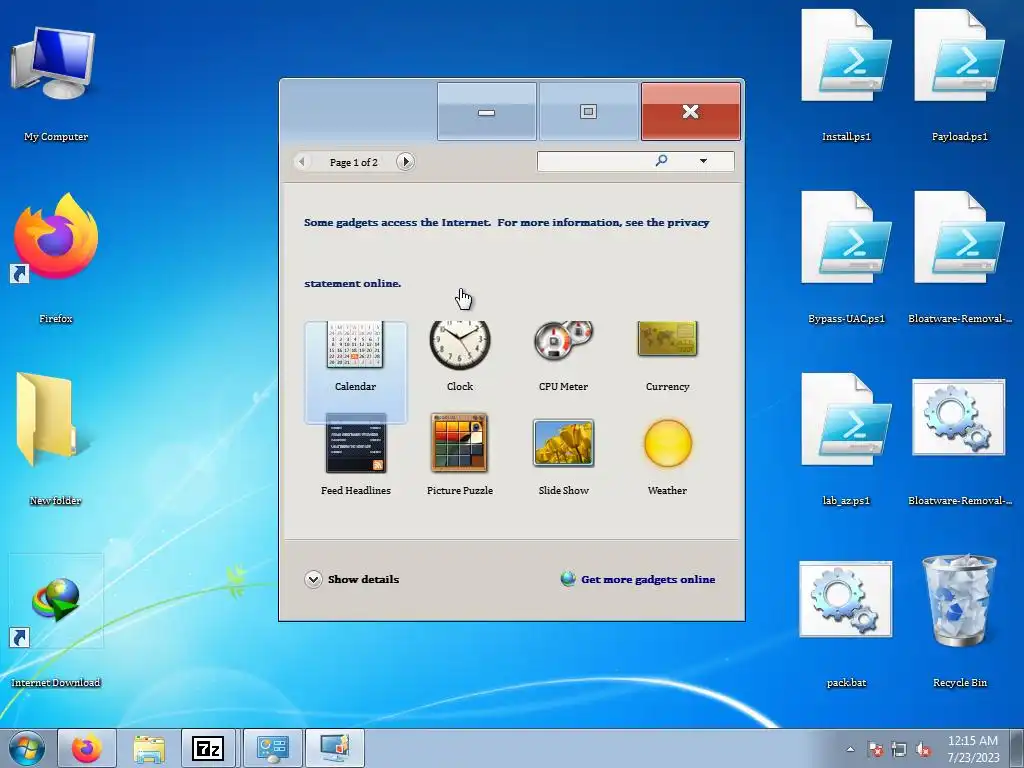The width and height of the screenshot is (1024, 768).
Task: Open the Windows Start menu
Action: click(26, 748)
